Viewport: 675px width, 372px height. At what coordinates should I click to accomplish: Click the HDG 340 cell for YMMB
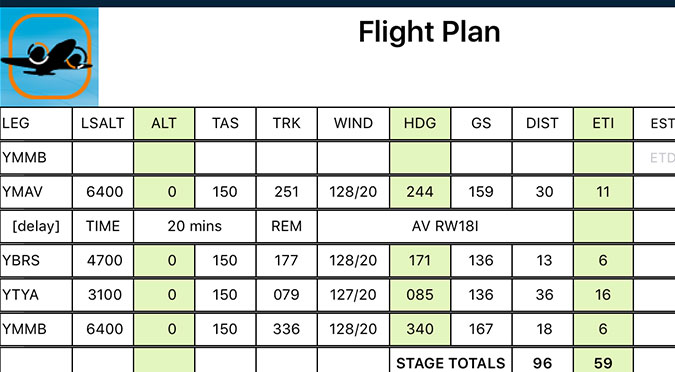tap(420, 329)
